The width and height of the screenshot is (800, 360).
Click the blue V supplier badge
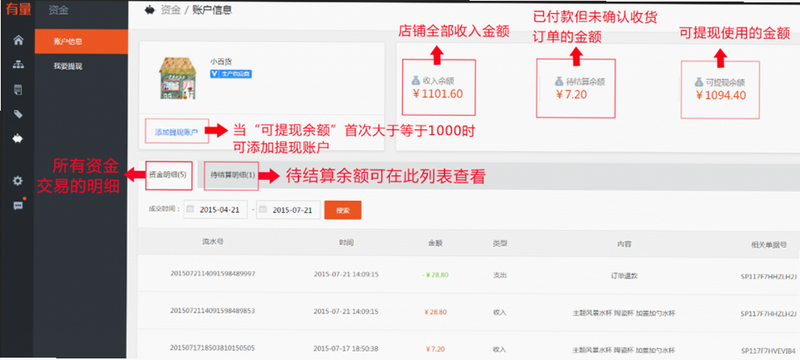[231, 74]
